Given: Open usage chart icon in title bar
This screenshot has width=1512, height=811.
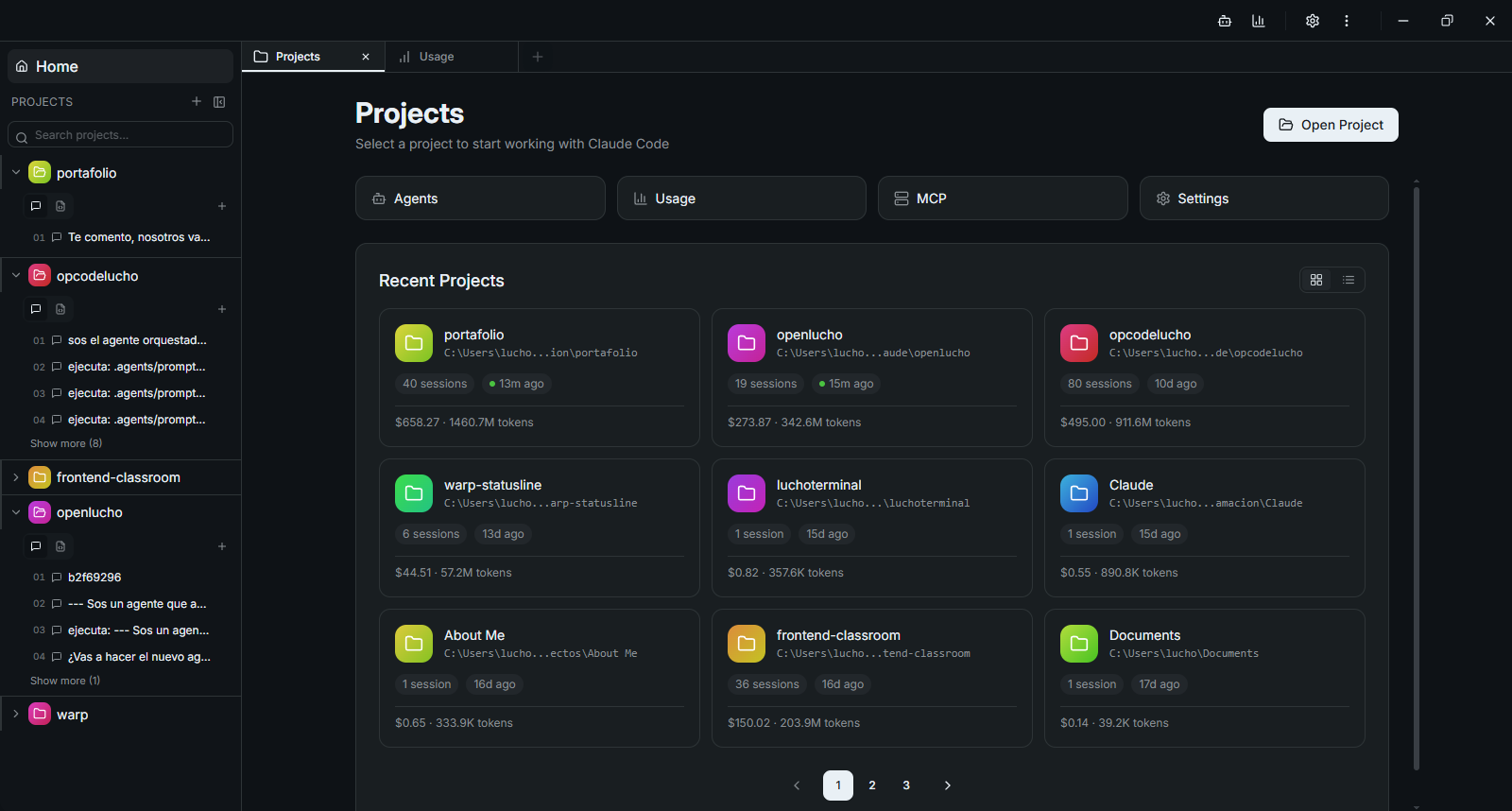Looking at the screenshot, I should coord(1259,21).
